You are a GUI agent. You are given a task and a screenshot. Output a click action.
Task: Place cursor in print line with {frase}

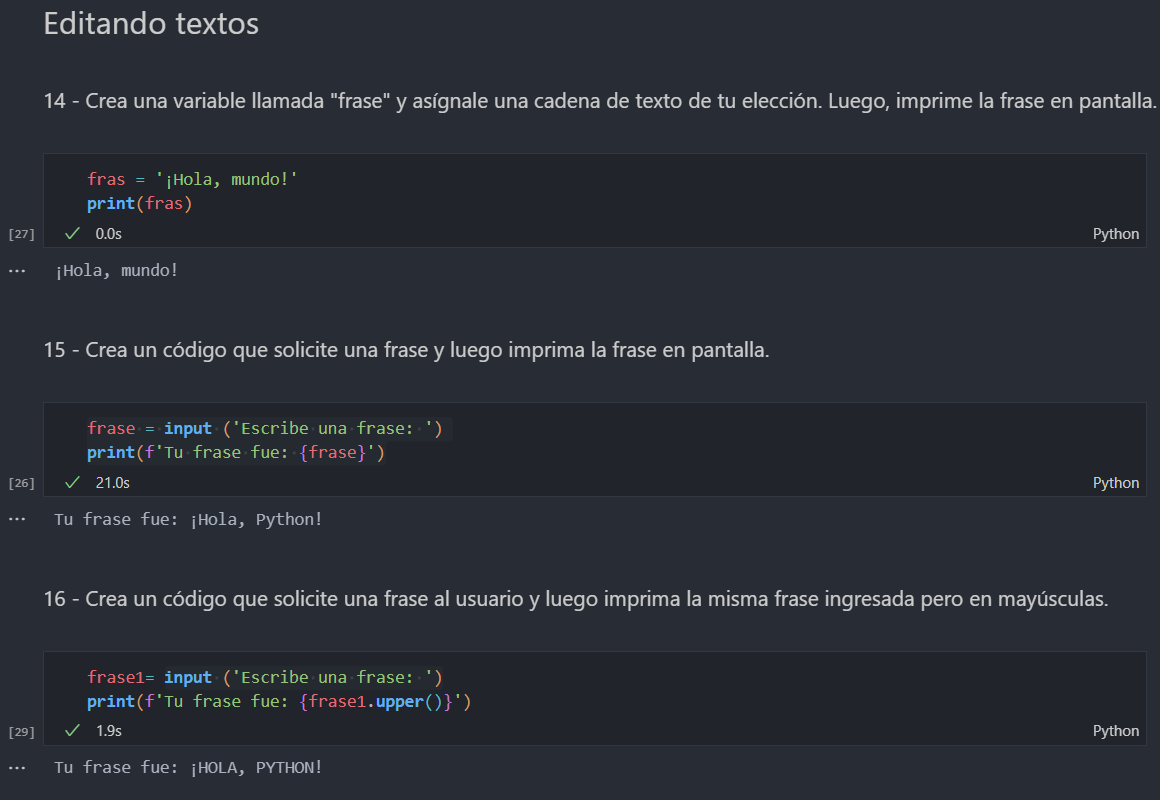coord(236,452)
